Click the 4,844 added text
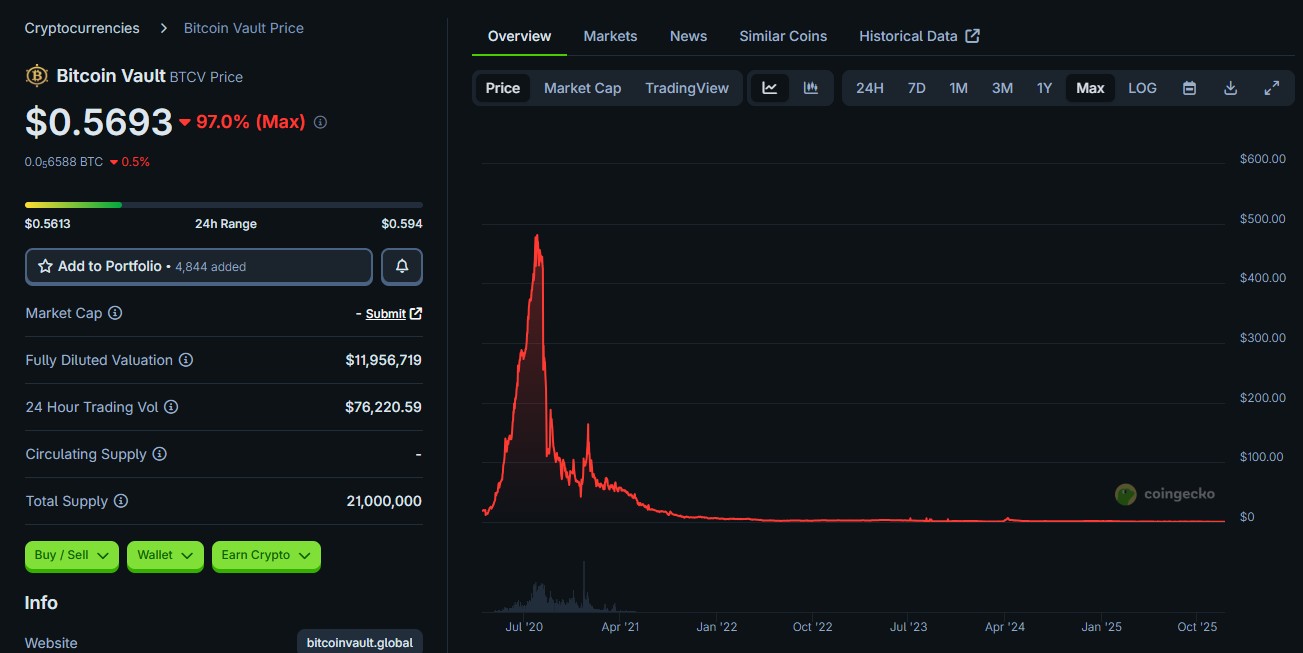This screenshot has width=1303, height=653. click(211, 267)
